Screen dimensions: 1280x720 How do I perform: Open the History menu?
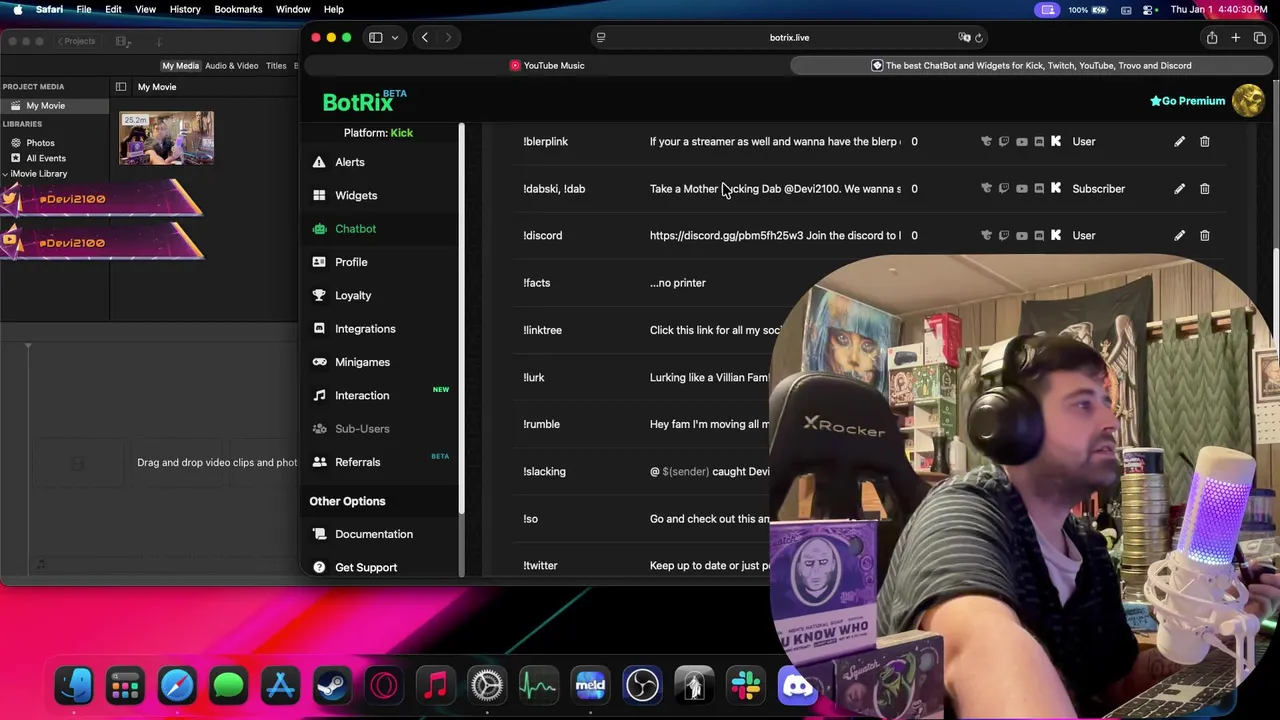185,9
